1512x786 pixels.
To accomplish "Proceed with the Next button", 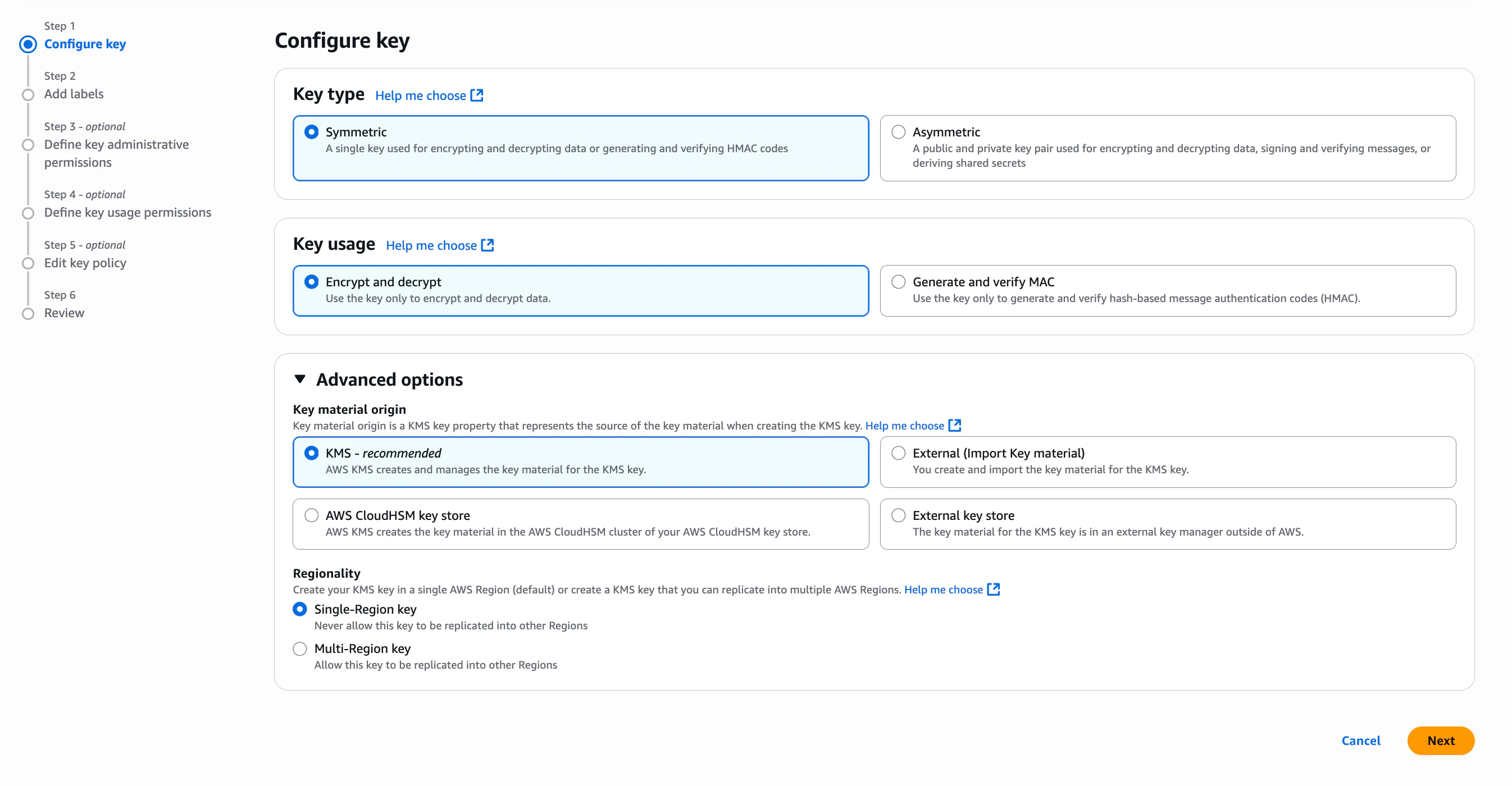I will (1442, 741).
